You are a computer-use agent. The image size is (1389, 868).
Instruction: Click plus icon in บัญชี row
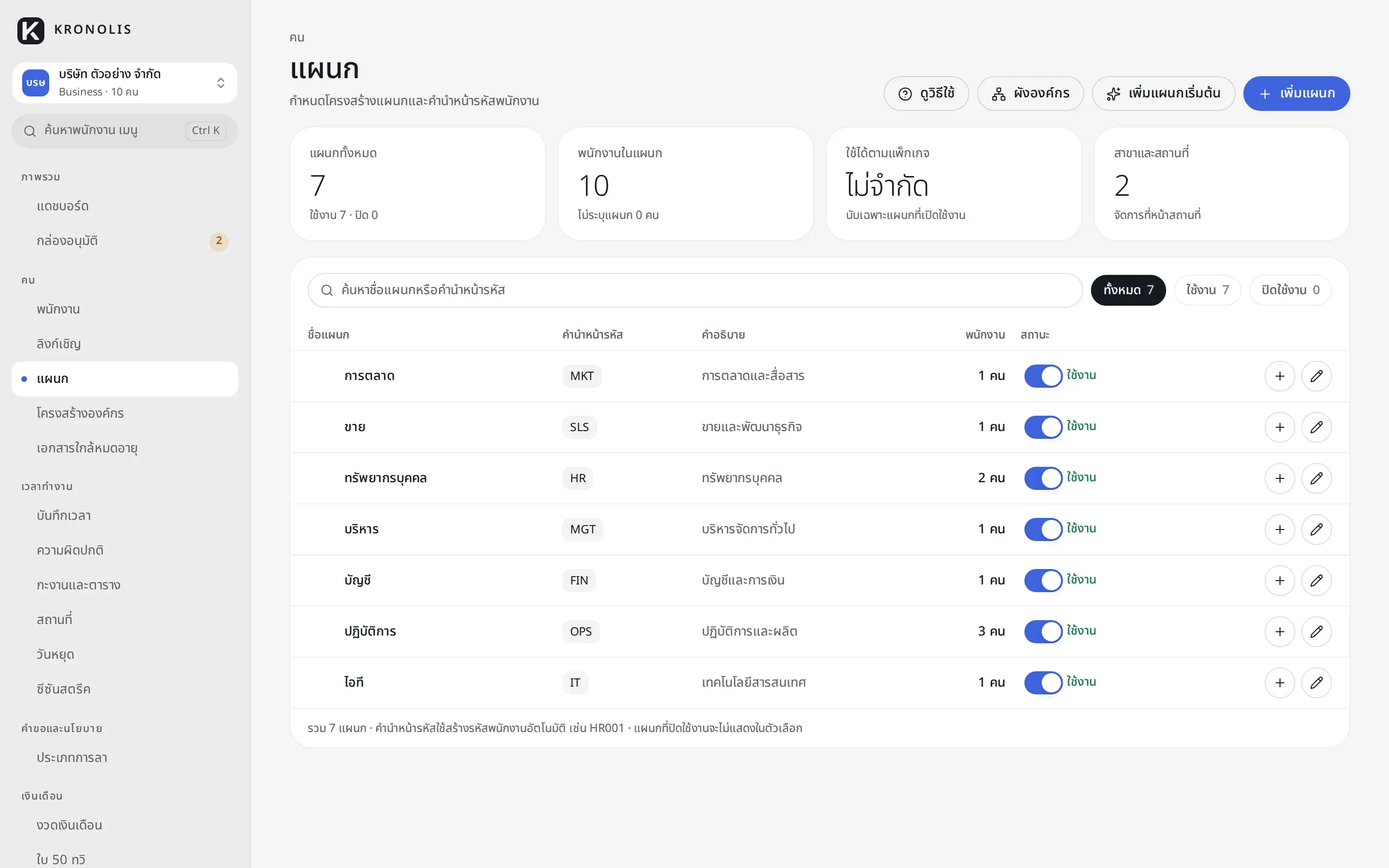(1280, 581)
